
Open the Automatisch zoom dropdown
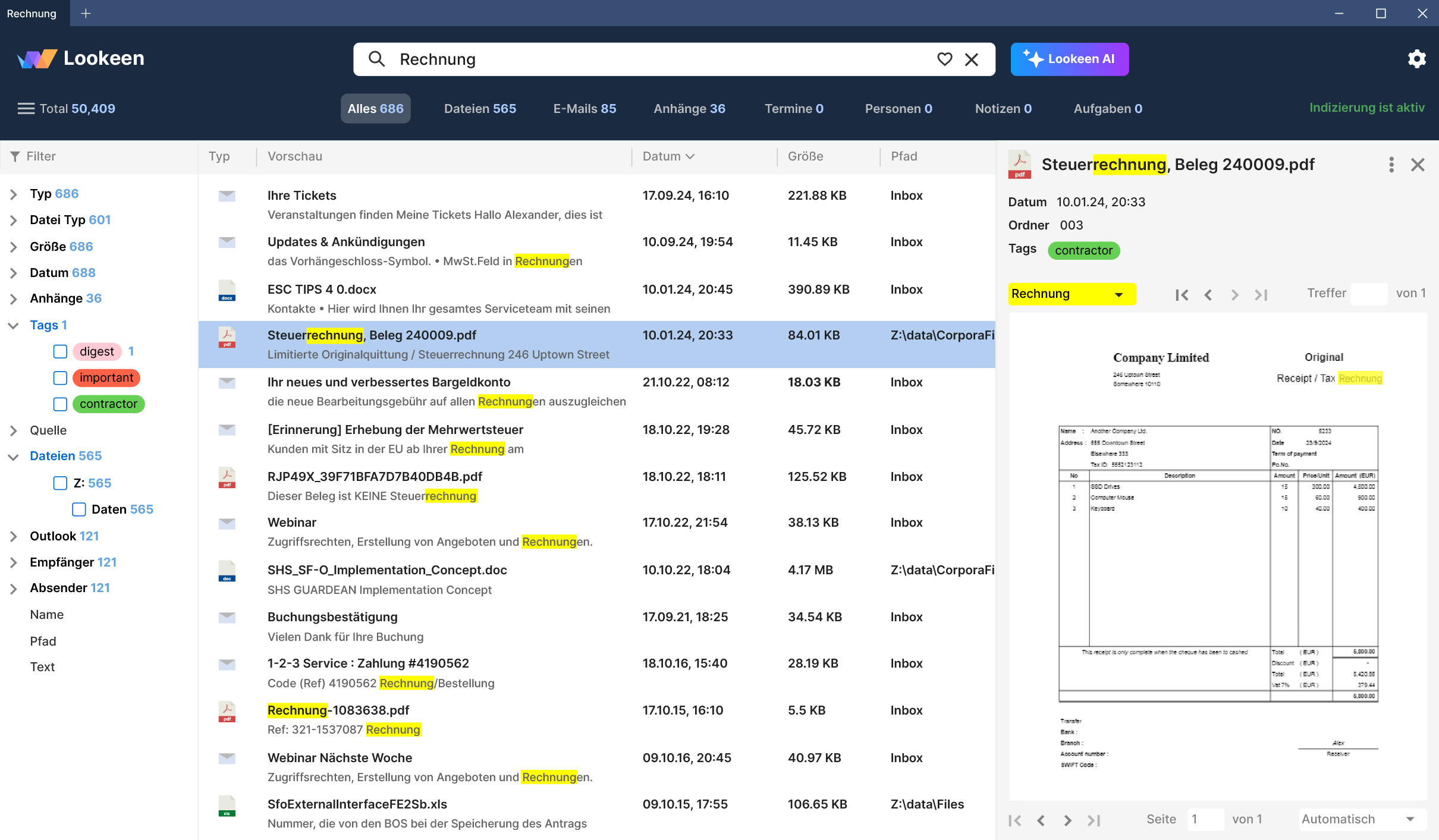(x=1362, y=819)
